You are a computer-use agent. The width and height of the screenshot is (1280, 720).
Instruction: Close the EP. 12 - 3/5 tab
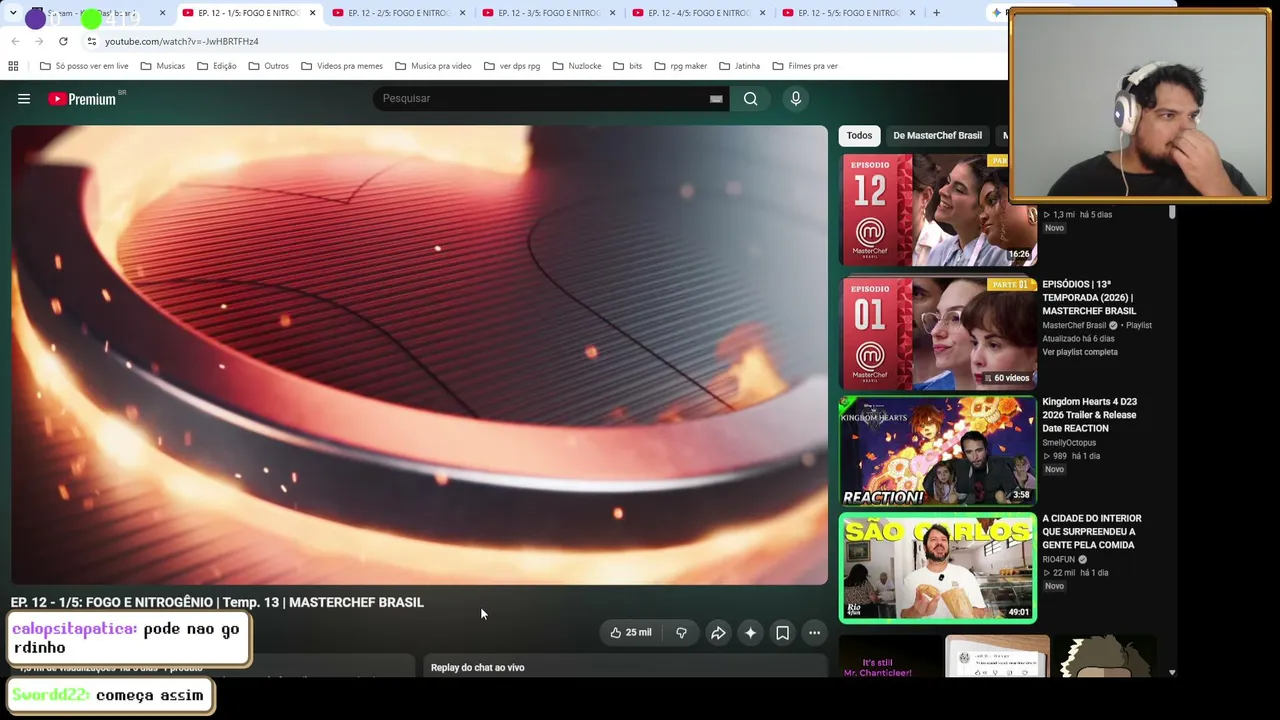[612, 13]
